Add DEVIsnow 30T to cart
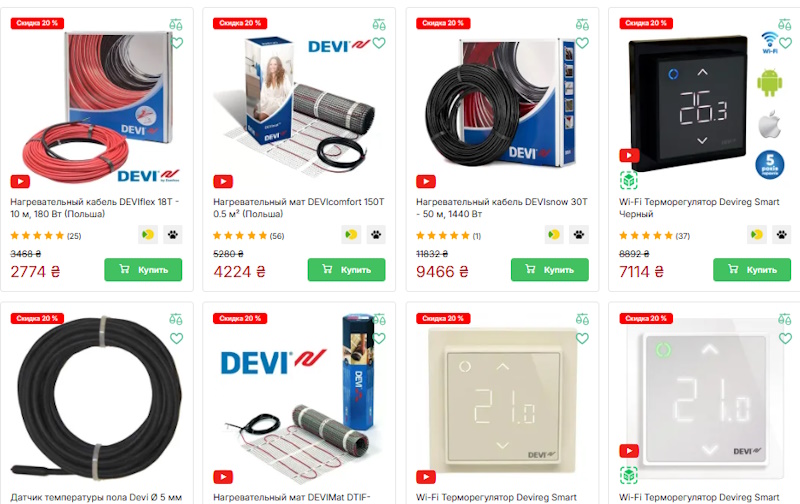The image size is (800, 504). click(549, 269)
